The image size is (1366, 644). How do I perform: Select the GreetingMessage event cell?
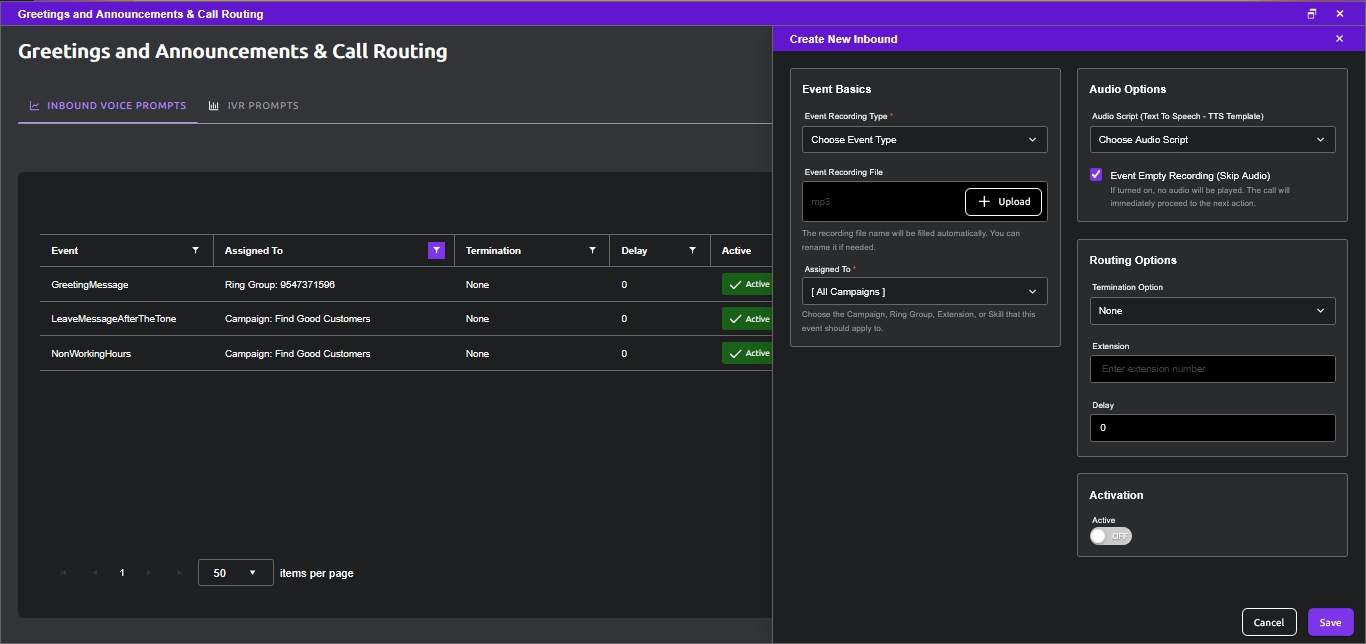tap(126, 285)
